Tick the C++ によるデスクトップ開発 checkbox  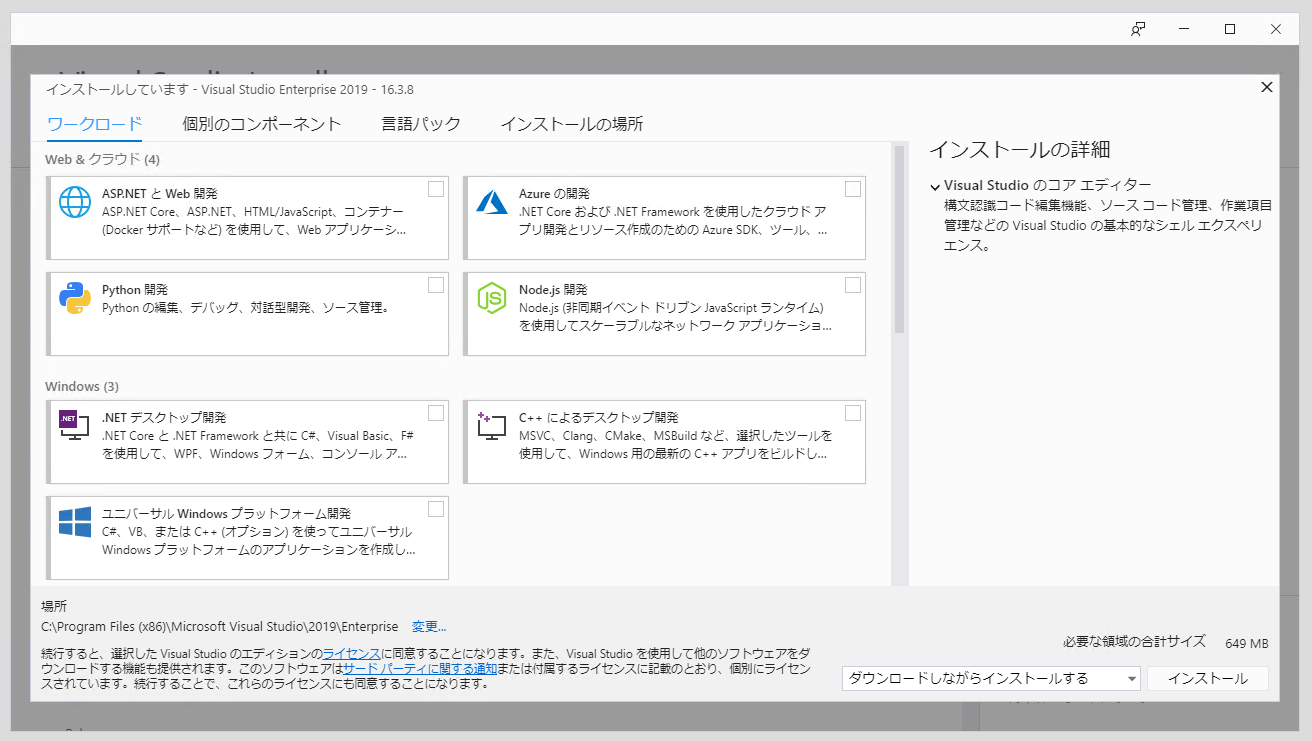(853, 413)
